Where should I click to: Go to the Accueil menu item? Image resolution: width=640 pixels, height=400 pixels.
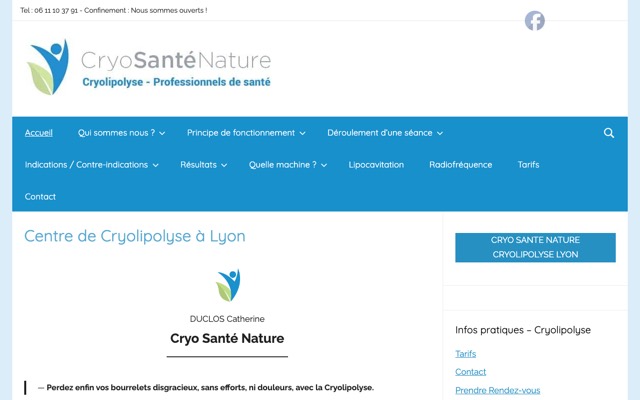click(x=39, y=133)
